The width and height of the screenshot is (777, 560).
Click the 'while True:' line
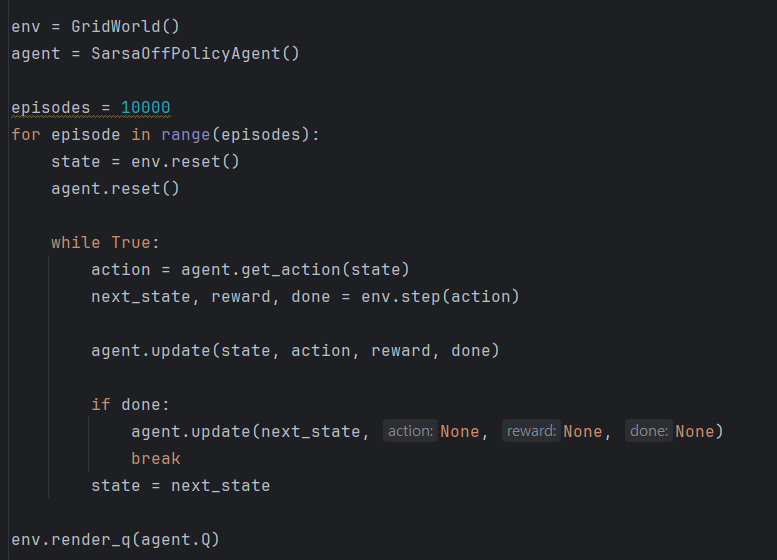pos(105,242)
